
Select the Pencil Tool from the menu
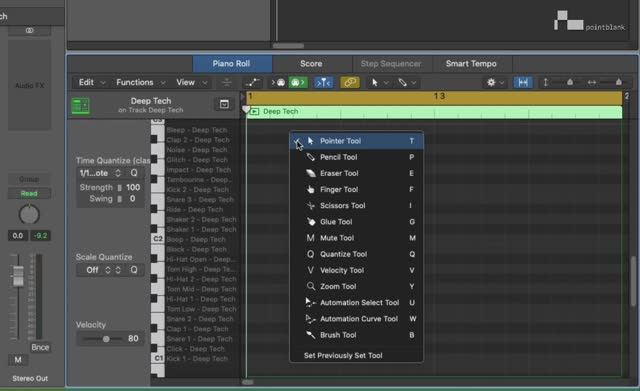356,157
